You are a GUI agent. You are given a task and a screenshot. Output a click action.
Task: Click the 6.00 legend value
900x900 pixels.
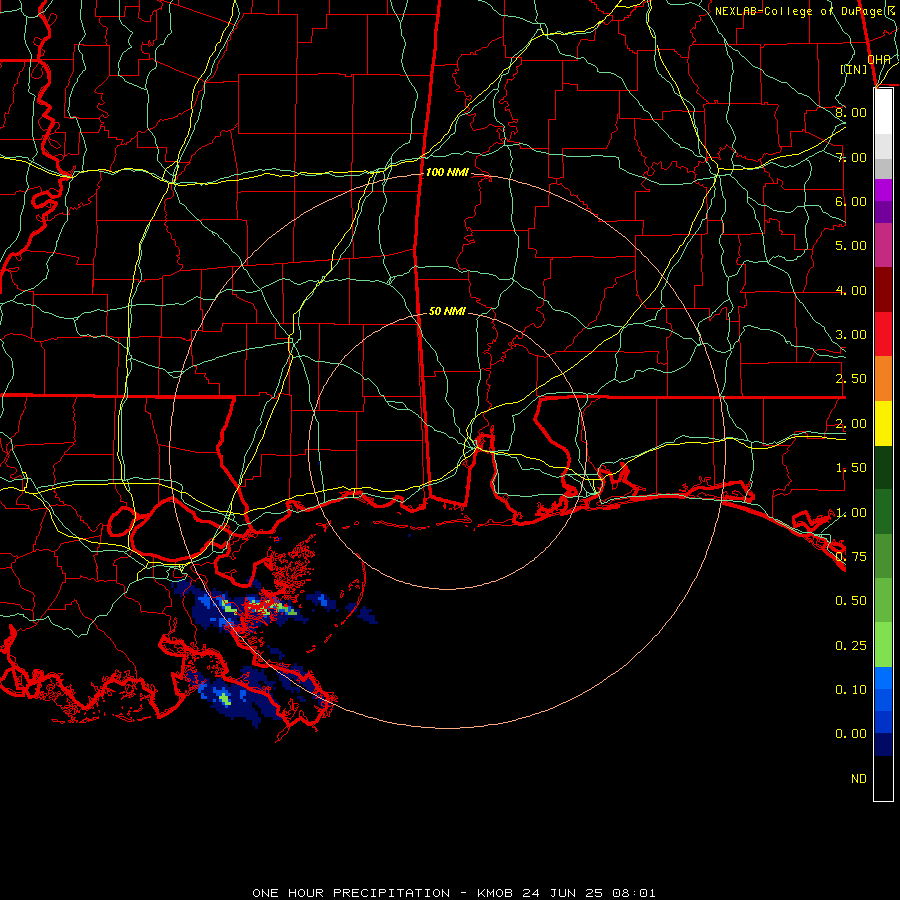(x=851, y=201)
